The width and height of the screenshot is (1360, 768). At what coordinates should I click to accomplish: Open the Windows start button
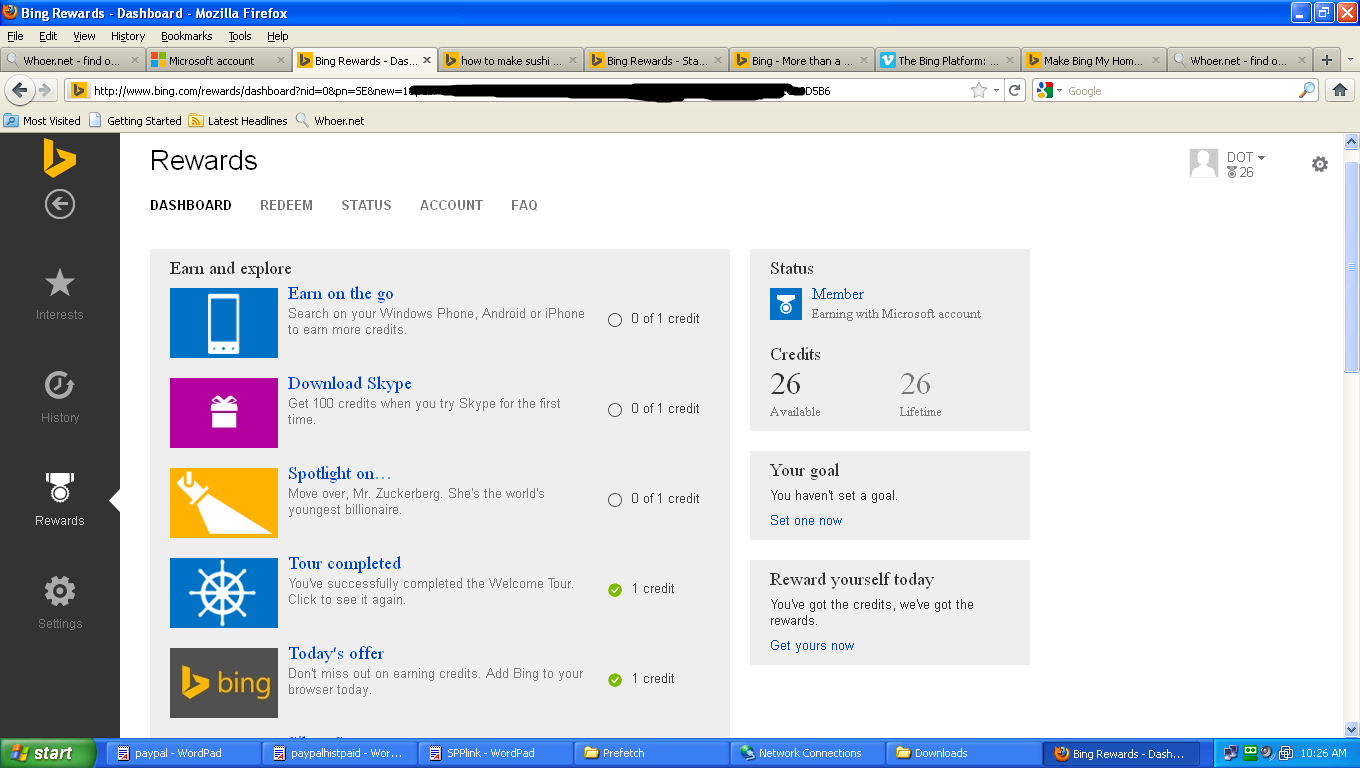pos(48,753)
